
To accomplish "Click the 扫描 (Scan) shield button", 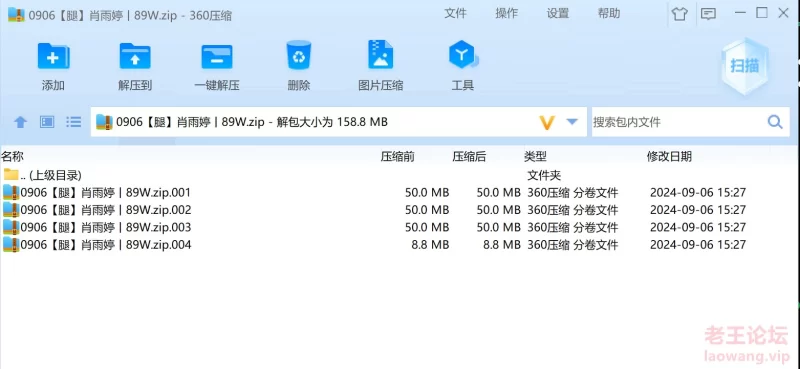I will coord(745,66).
